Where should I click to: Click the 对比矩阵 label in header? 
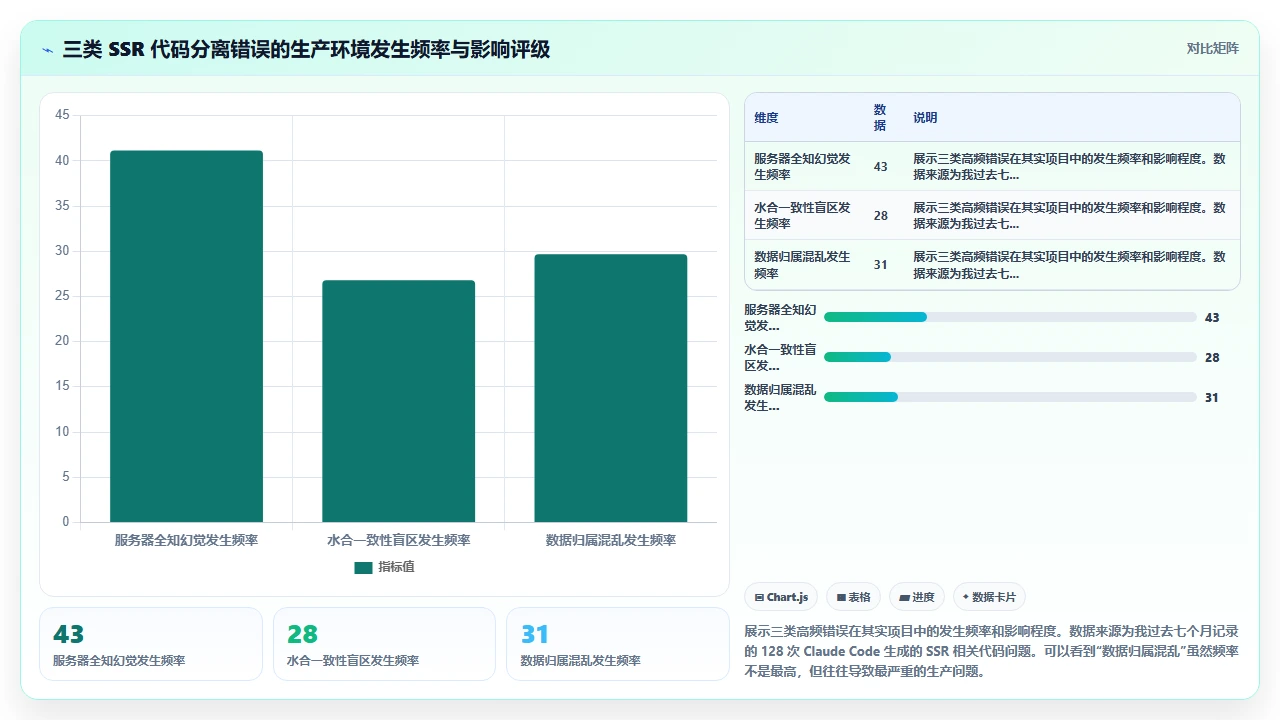[x=1212, y=49]
